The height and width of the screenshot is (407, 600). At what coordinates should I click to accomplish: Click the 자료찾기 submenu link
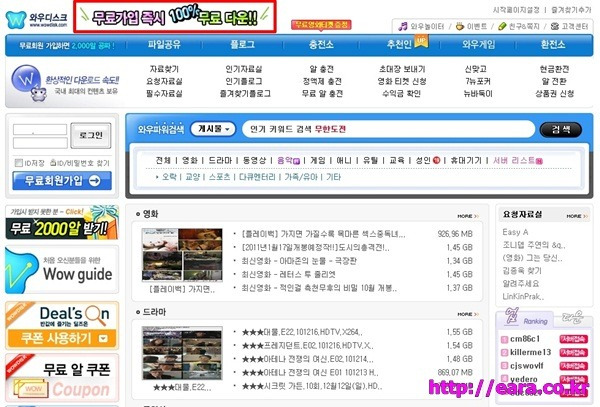point(164,69)
